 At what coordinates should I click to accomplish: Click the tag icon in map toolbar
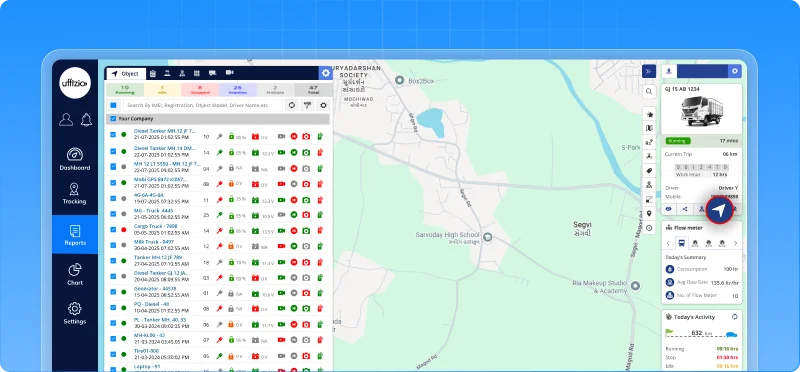pyautogui.click(x=649, y=170)
